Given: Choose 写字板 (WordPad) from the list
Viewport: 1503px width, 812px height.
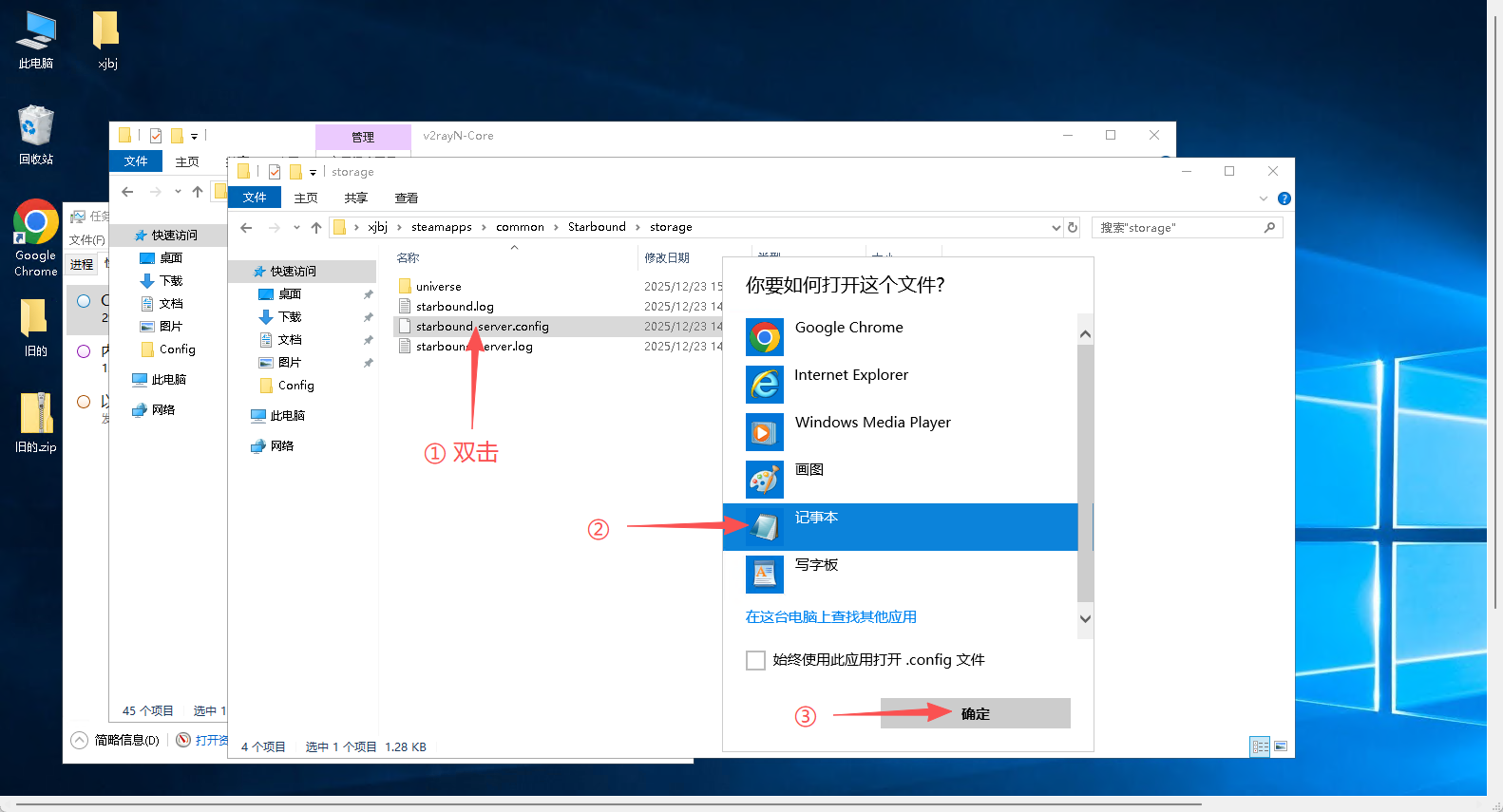Looking at the screenshot, I should coord(816,566).
